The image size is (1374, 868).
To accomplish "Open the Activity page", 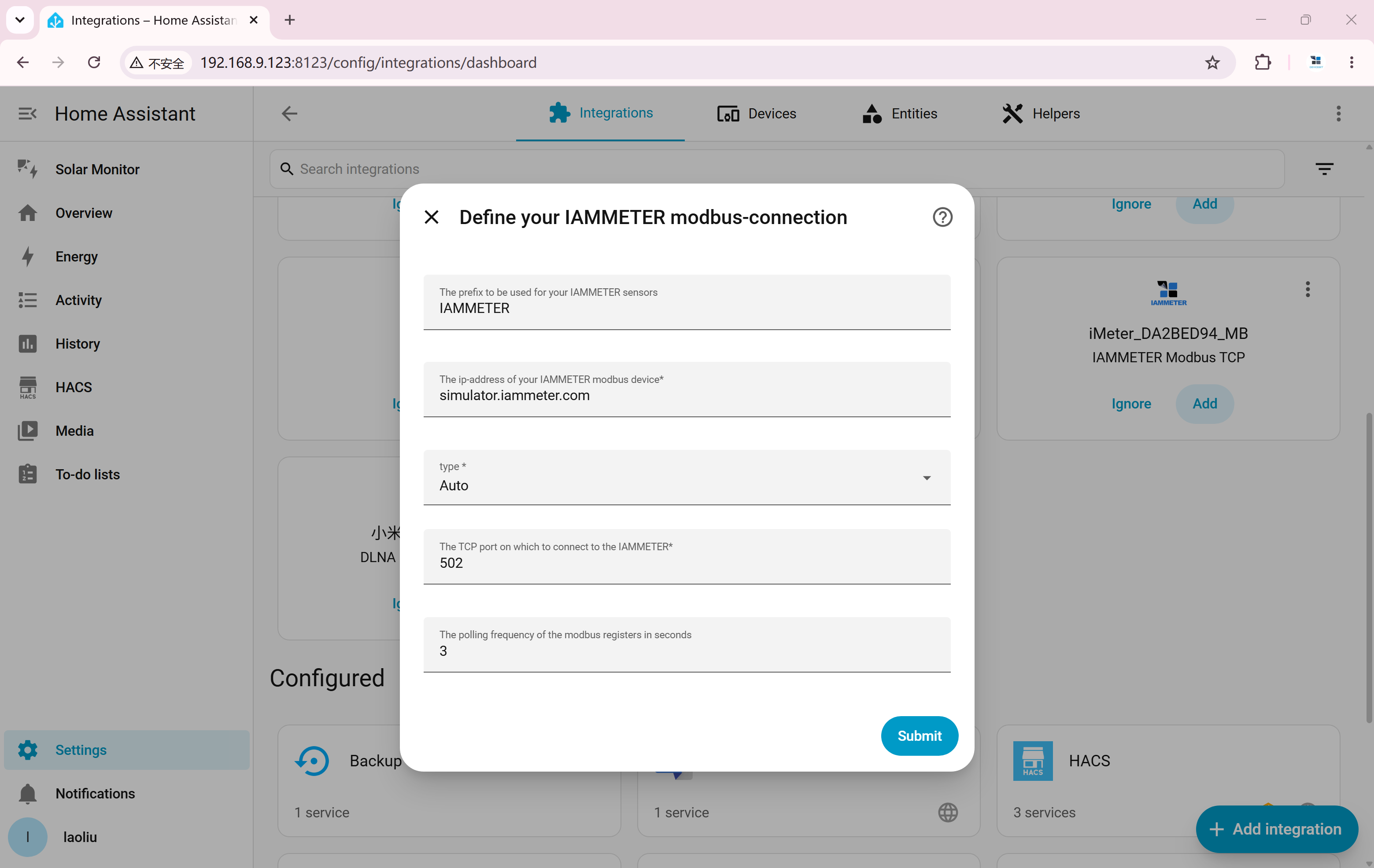I will pyautogui.click(x=127, y=300).
